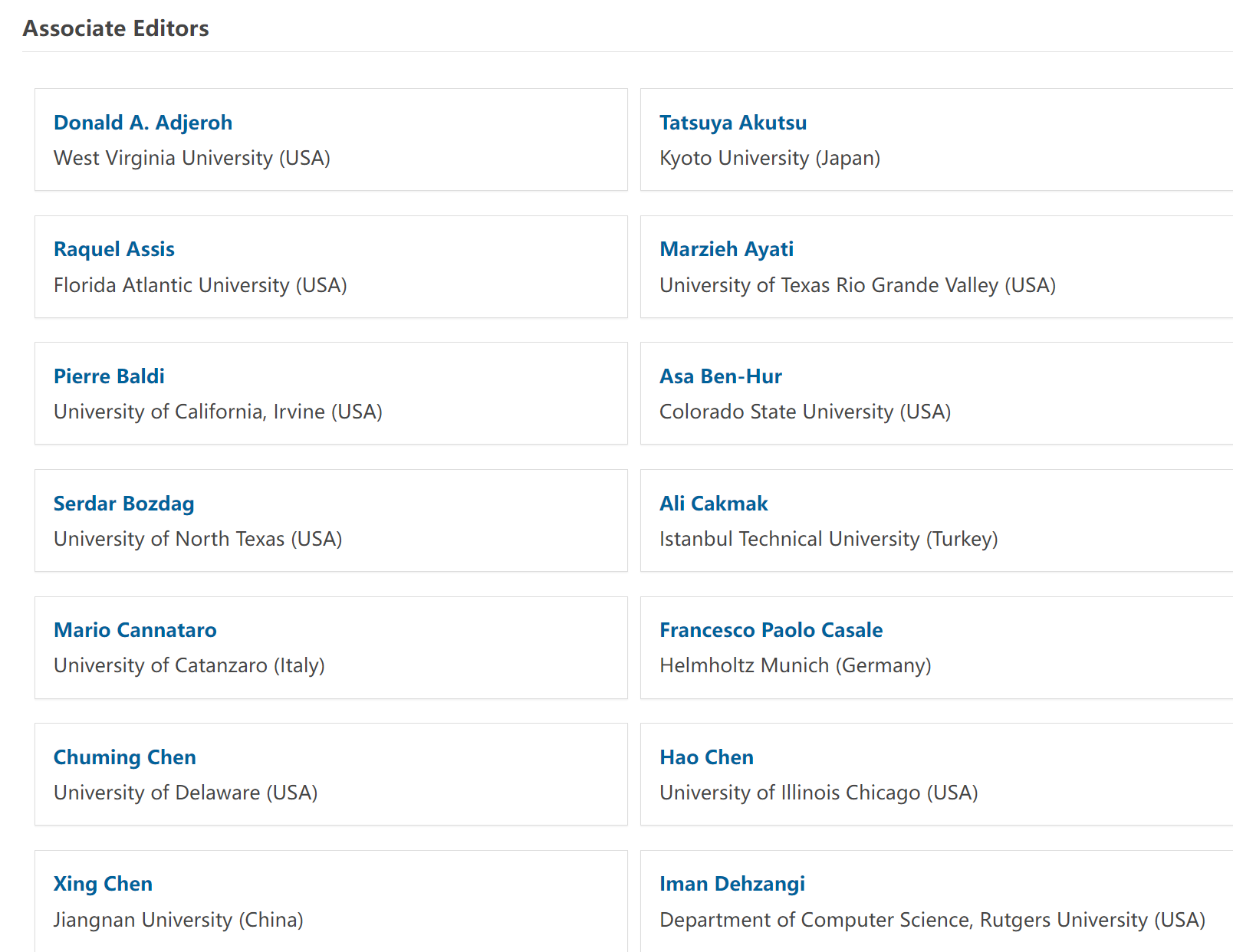
Task: Select Francesco Paolo Casale's profile link
Action: 771,630
